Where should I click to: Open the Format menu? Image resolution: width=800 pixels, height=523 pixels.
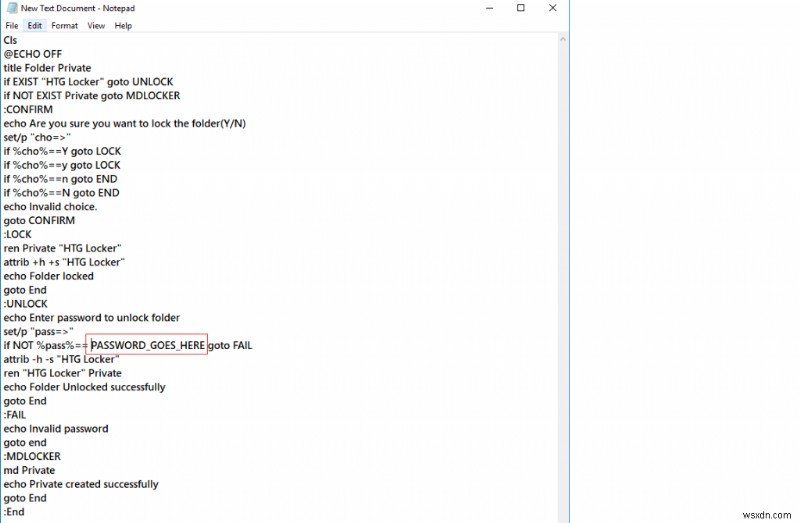(64, 26)
